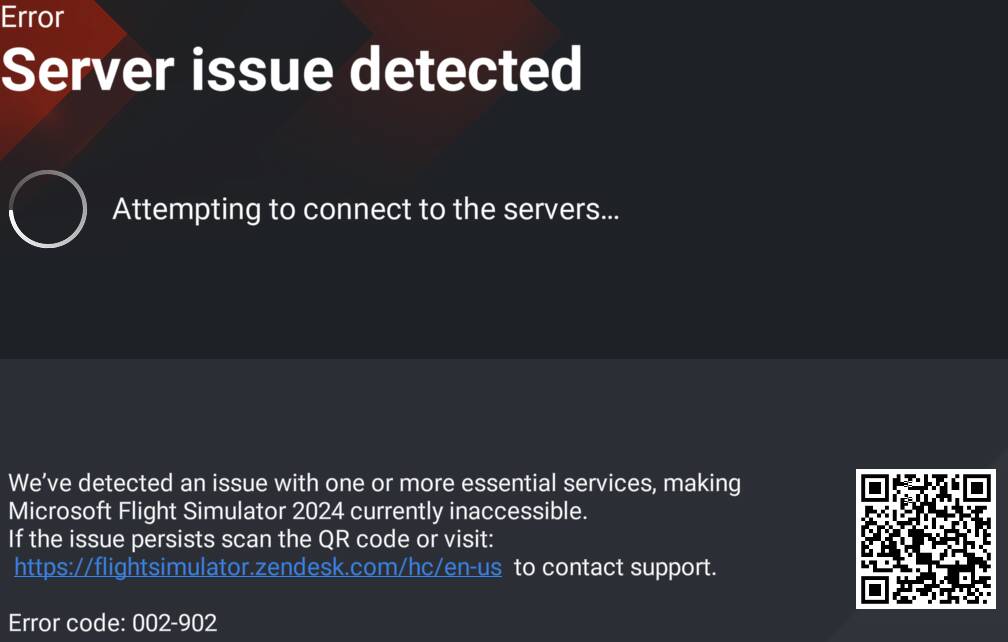Open the flightsimulator.zendesk.com support link

[258, 567]
